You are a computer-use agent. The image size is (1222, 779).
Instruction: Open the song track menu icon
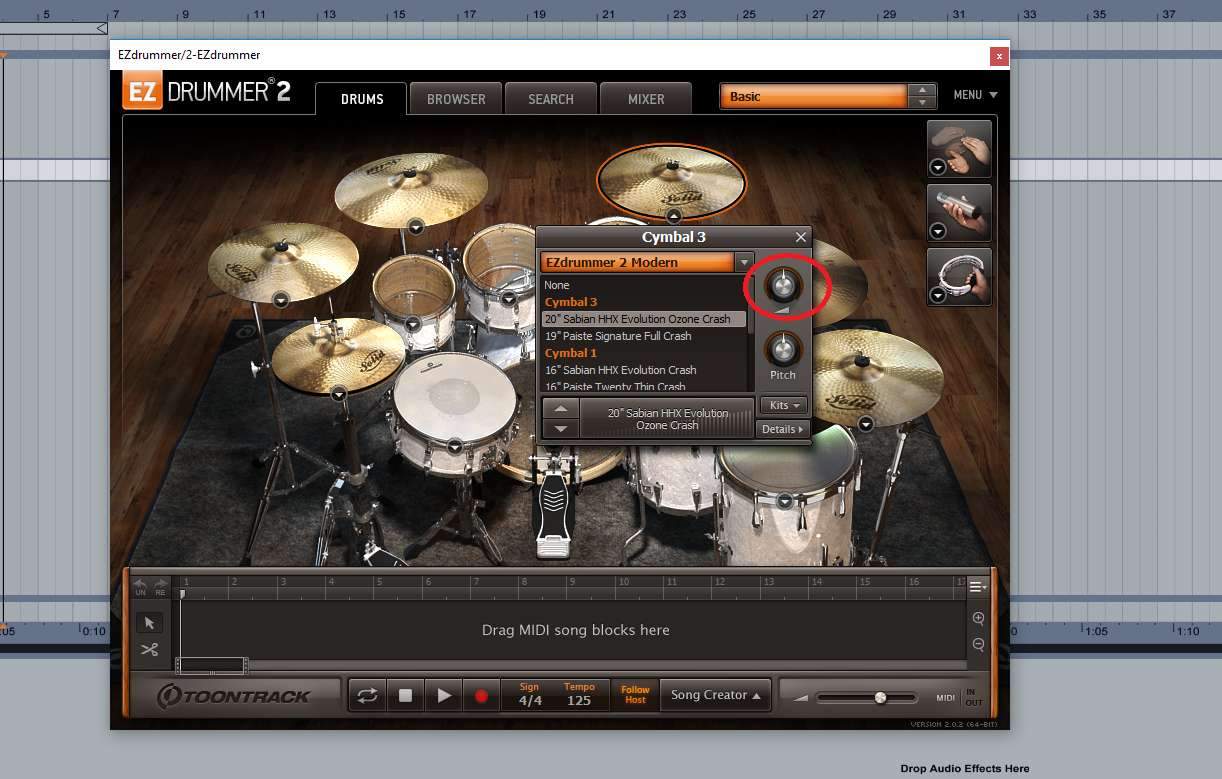click(x=977, y=587)
